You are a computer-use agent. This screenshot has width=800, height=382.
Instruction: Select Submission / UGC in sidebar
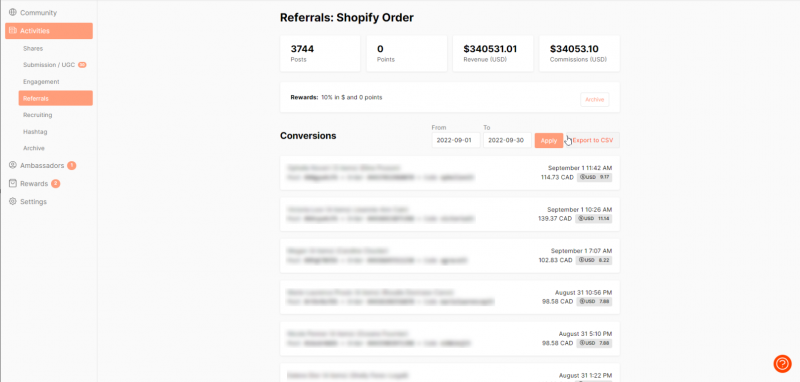coord(49,65)
